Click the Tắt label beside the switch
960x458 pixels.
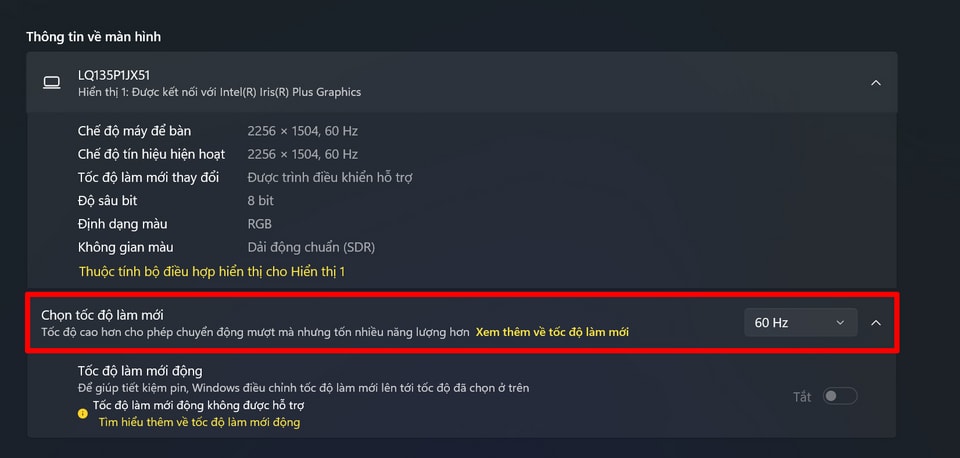802,397
